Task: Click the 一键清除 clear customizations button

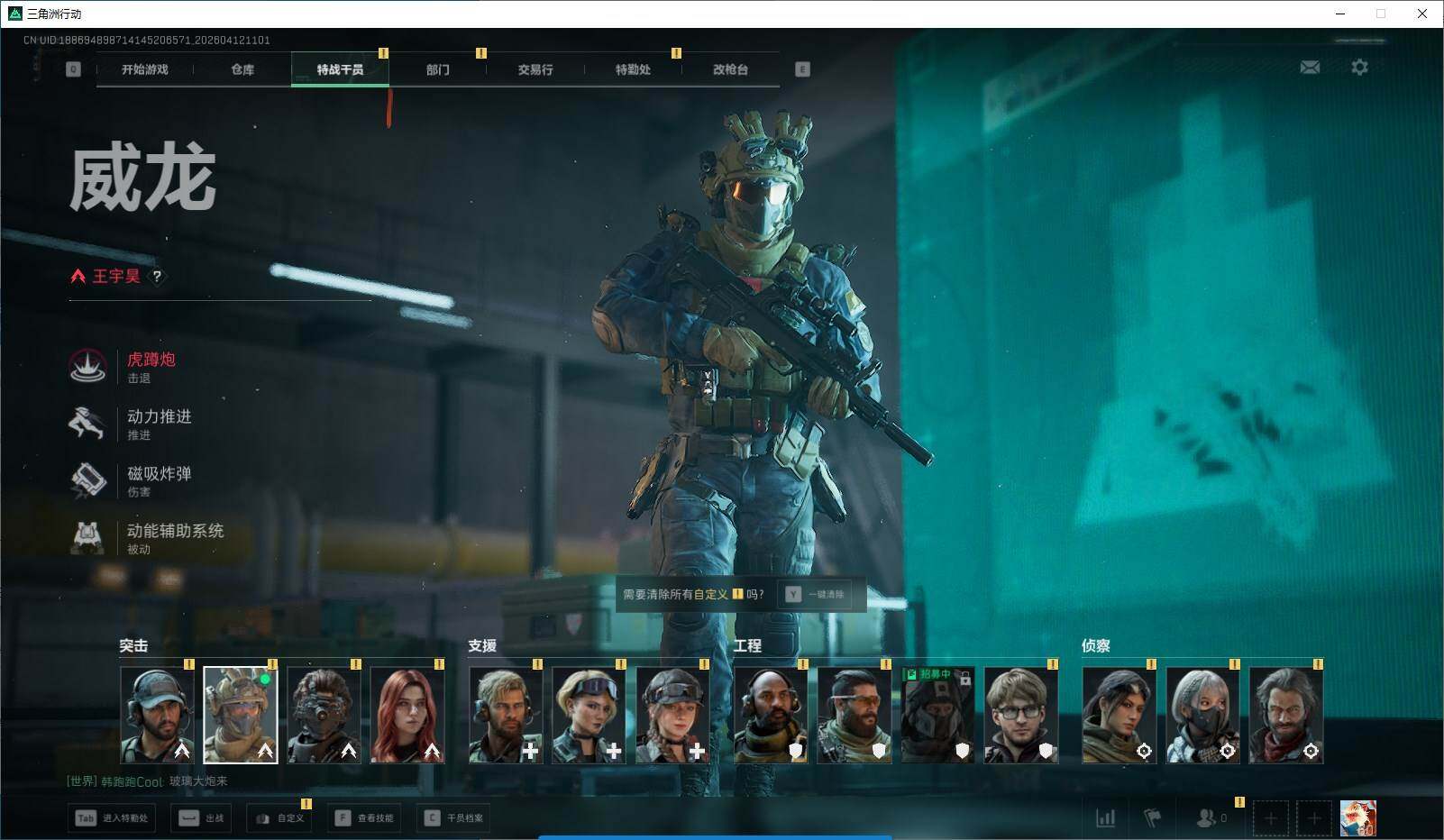Action: 816,595
